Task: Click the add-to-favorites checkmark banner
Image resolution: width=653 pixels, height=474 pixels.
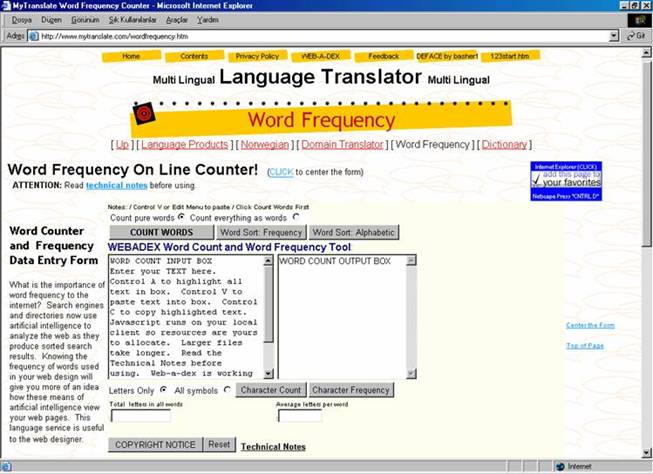Action: [566, 179]
